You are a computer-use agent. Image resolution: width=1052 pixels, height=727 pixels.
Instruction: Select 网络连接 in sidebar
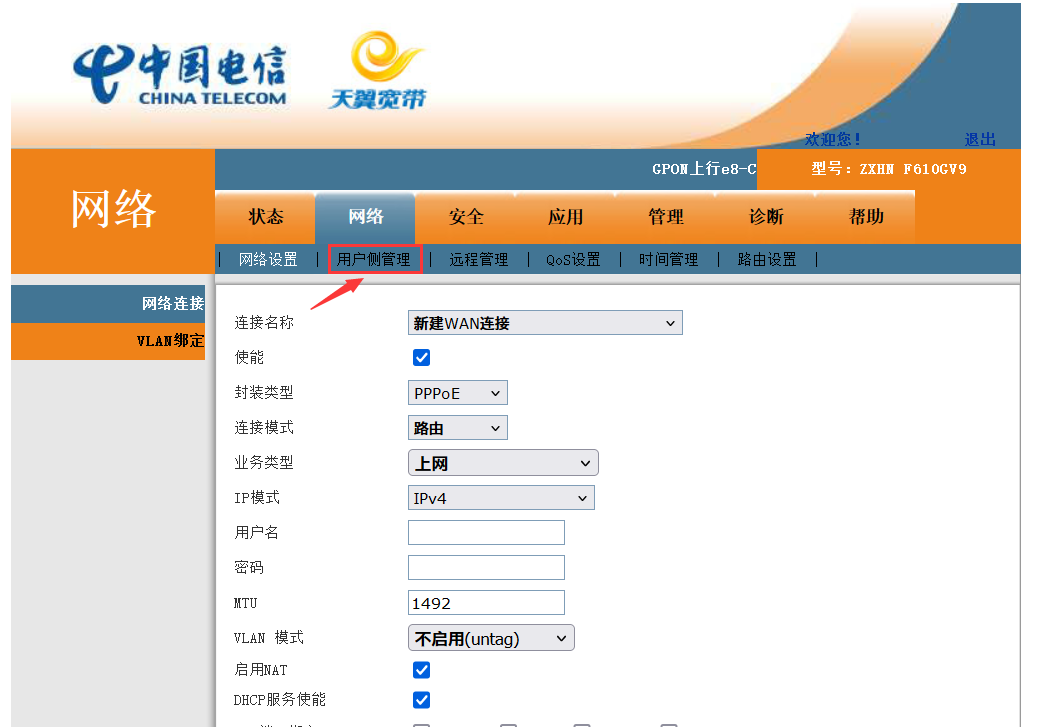point(108,304)
